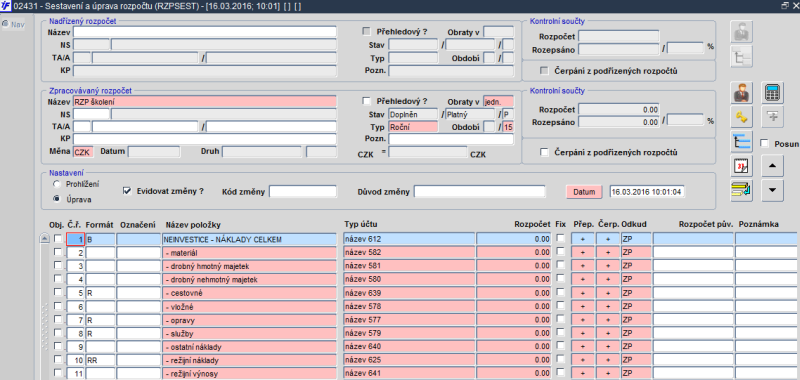Click the Obraty v field showing jedn.
Screen dimensions: 800x380
pos(498,102)
